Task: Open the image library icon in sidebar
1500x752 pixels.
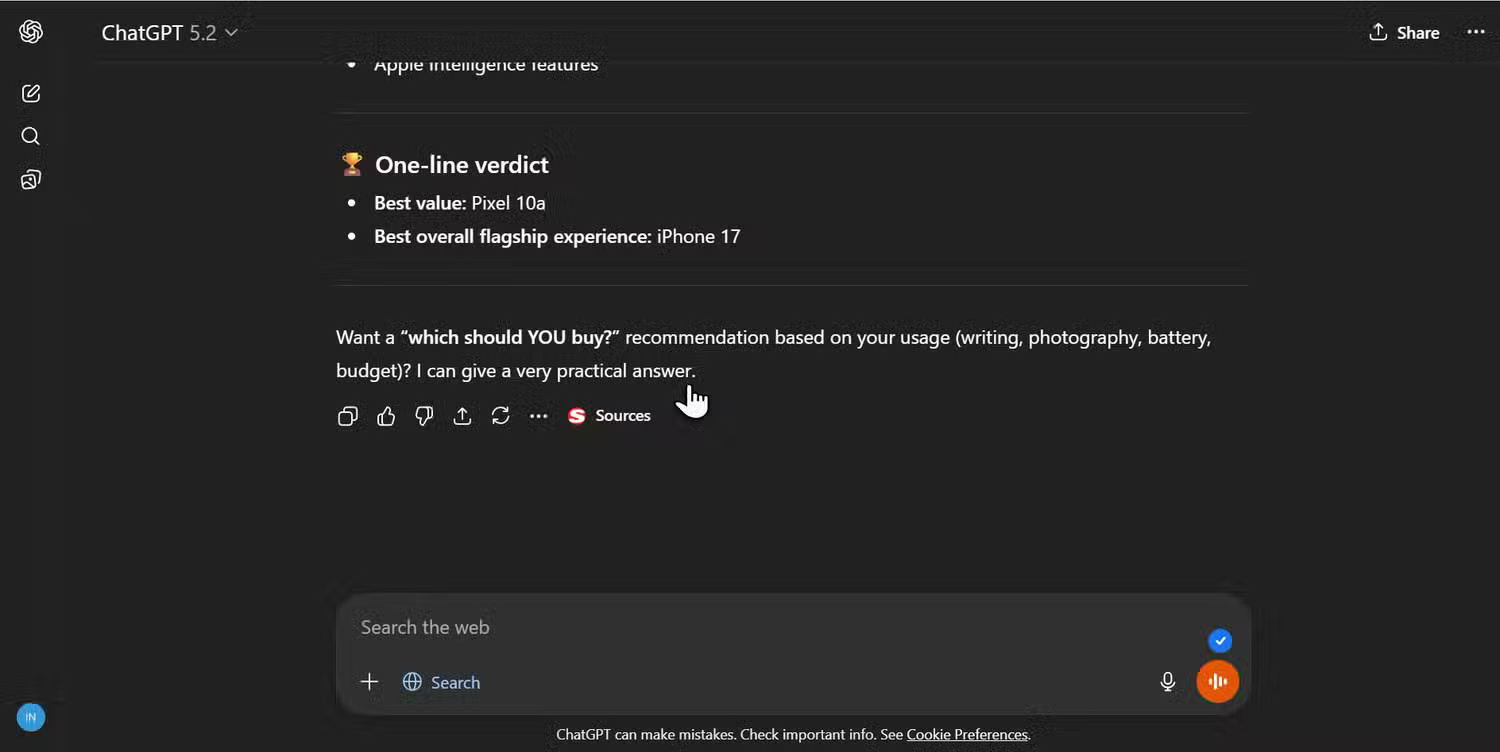Action: [30, 179]
